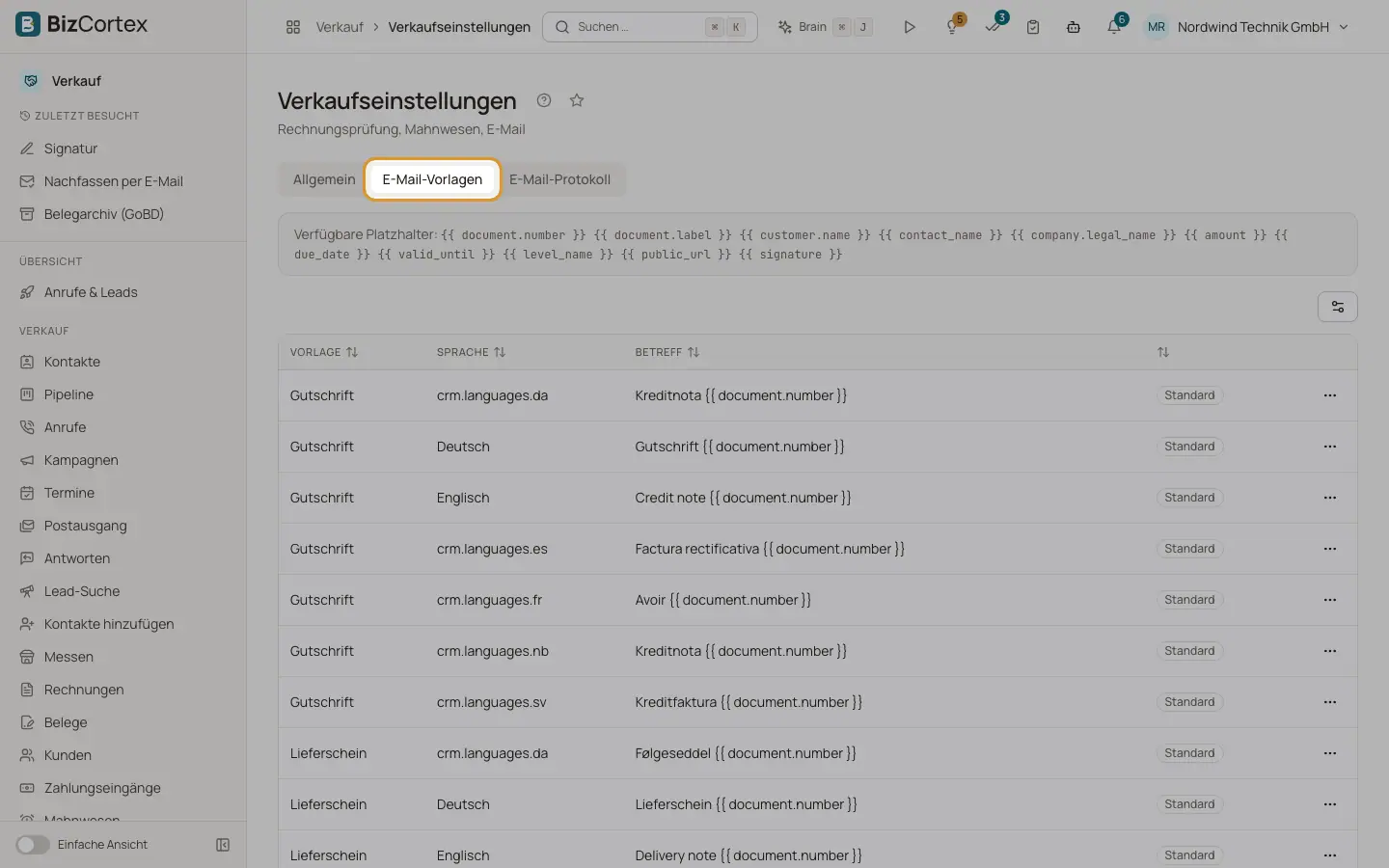Click Verkauf breadcrumb link
The width and height of the screenshot is (1389, 868).
pos(340,27)
